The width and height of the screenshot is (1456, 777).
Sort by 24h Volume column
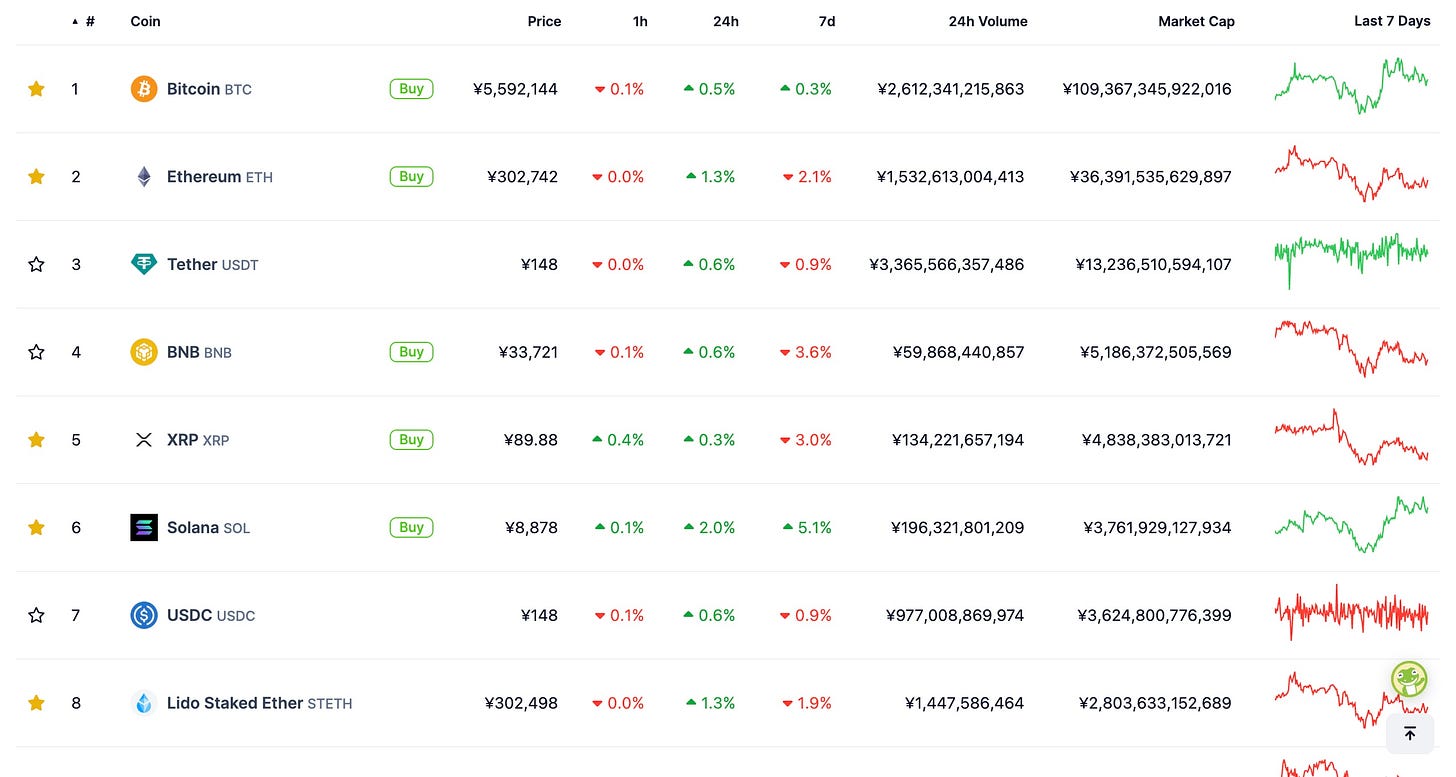pyautogui.click(x=988, y=21)
